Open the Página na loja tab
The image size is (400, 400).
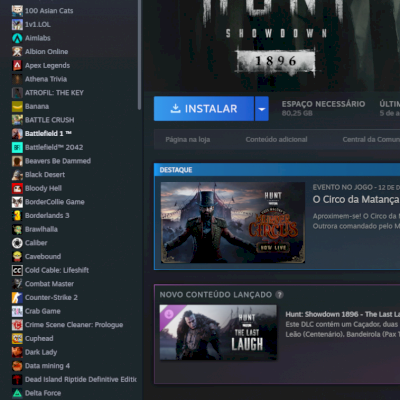pos(188,140)
